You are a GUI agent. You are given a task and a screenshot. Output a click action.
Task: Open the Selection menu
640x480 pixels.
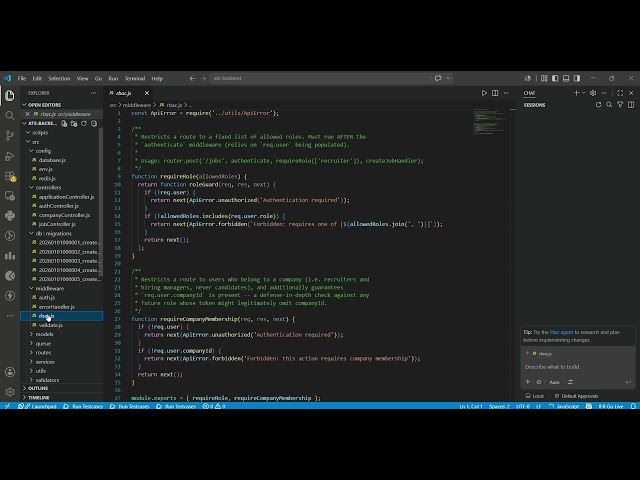[59, 78]
